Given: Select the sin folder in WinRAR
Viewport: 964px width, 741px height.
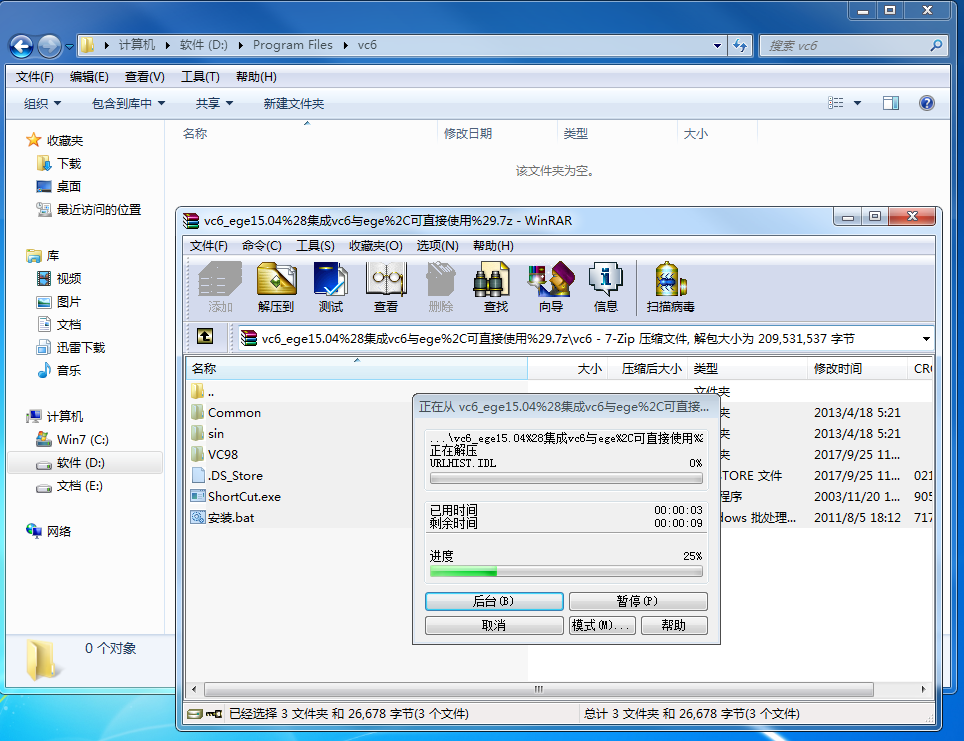Looking at the screenshot, I should (x=215, y=434).
